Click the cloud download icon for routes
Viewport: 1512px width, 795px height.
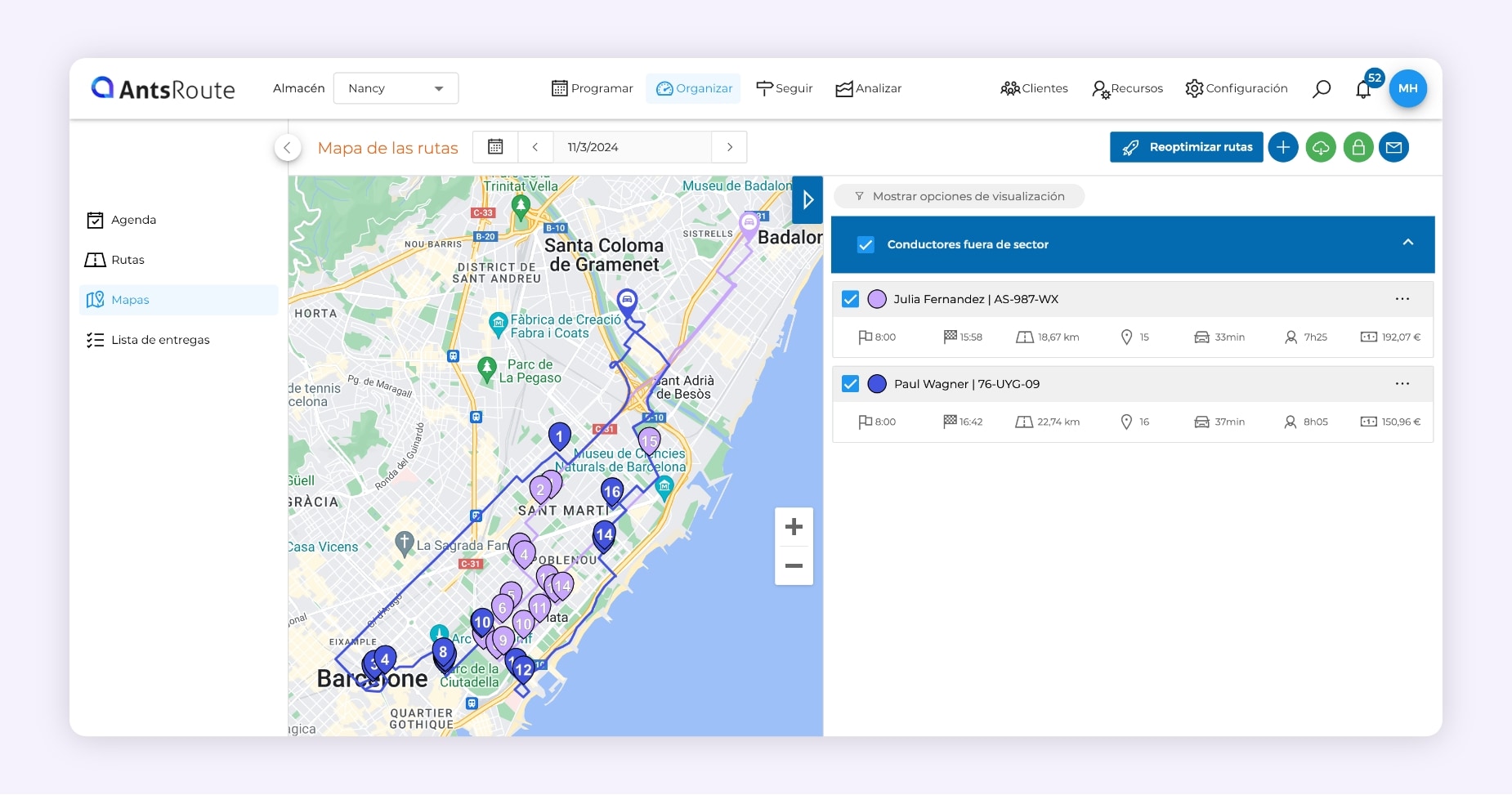(x=1321, y=147)
